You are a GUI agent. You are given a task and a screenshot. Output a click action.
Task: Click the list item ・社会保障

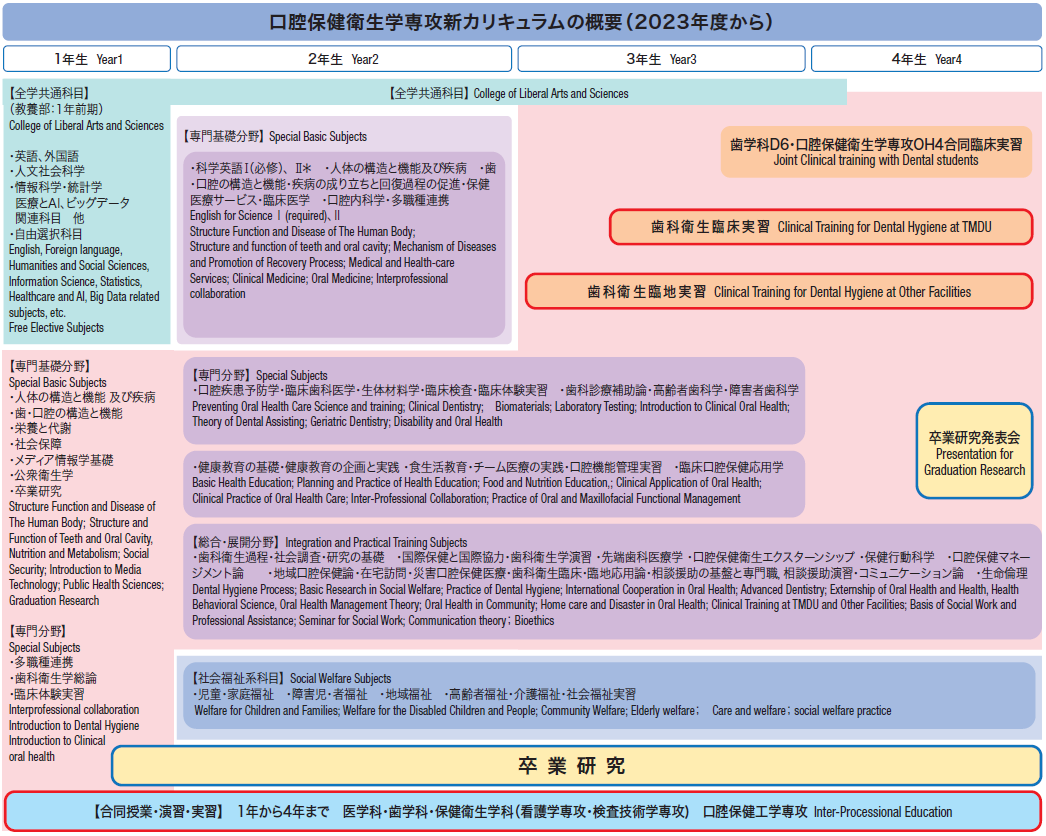pyautogui.click(x=35, y=444)
